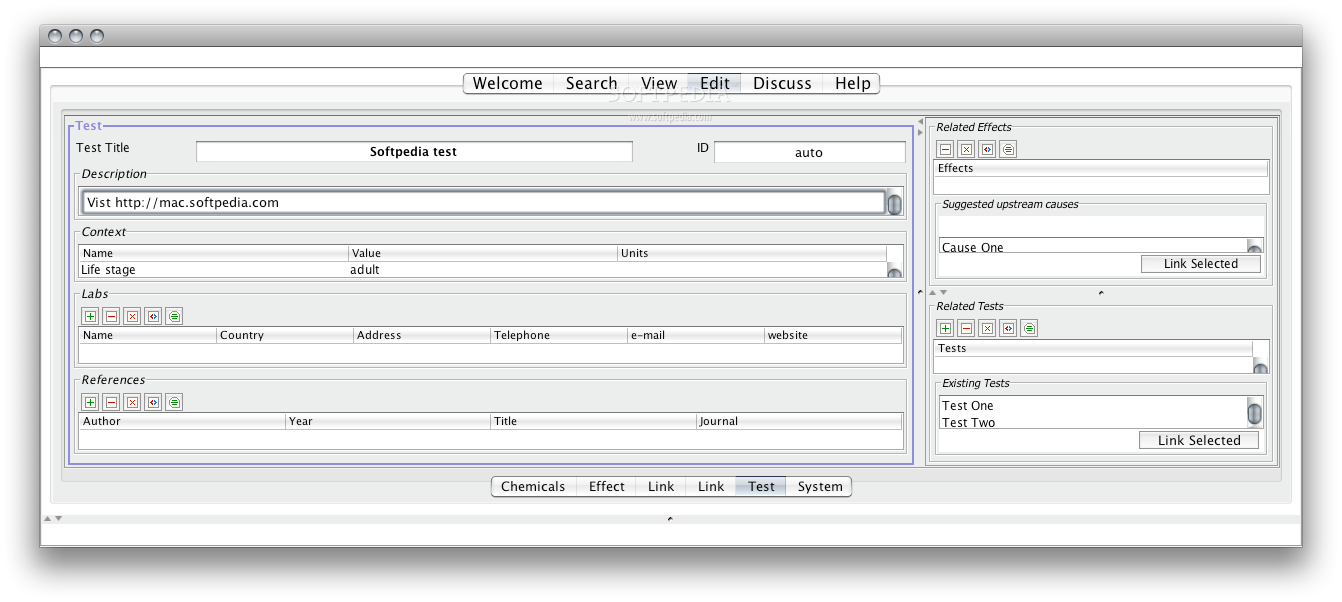Click the down arrow above Related Tests
This screenshot has height=602, width=1342.
942,293
